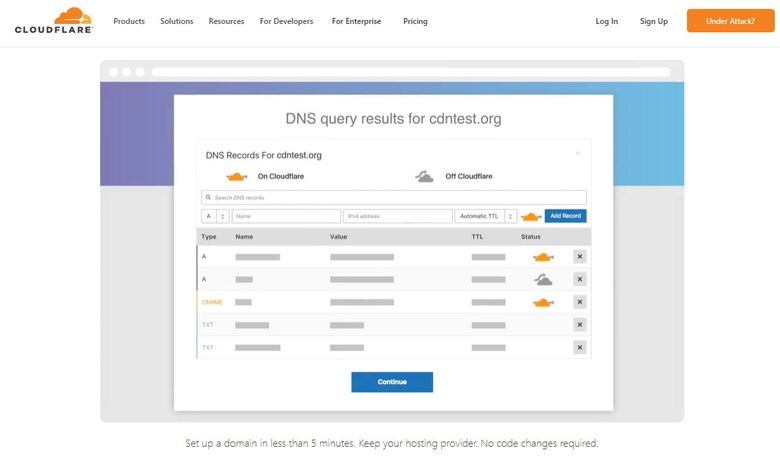Go to the Pricing page

(x=415, y=21)
